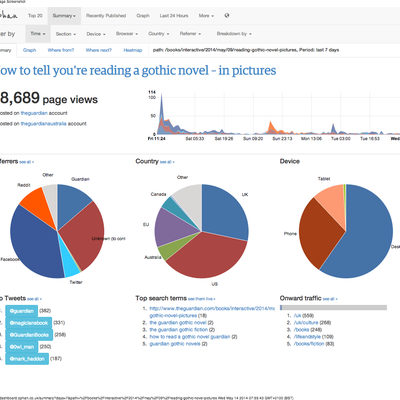
Task: Open 'the guardian gothic fiction' search term
Action: click(x=178, y=330)
